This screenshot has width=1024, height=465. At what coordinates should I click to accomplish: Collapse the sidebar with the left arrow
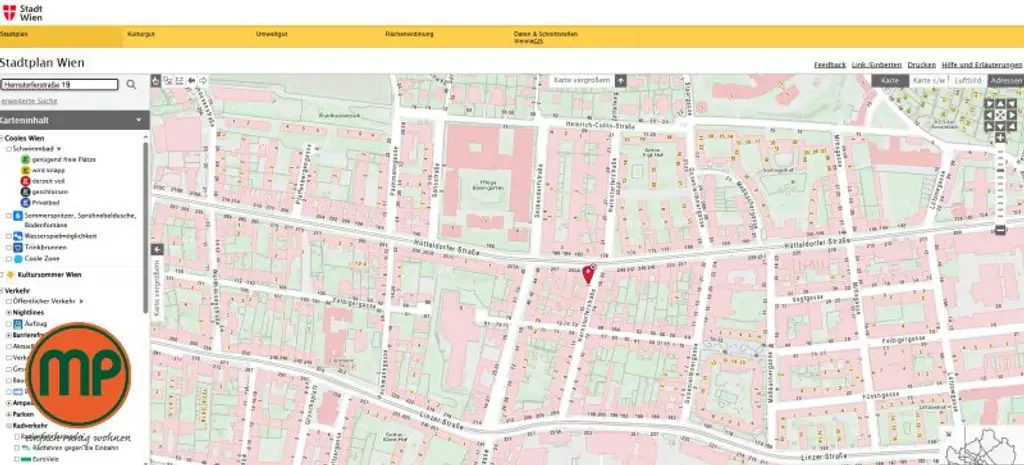(157, 249)
